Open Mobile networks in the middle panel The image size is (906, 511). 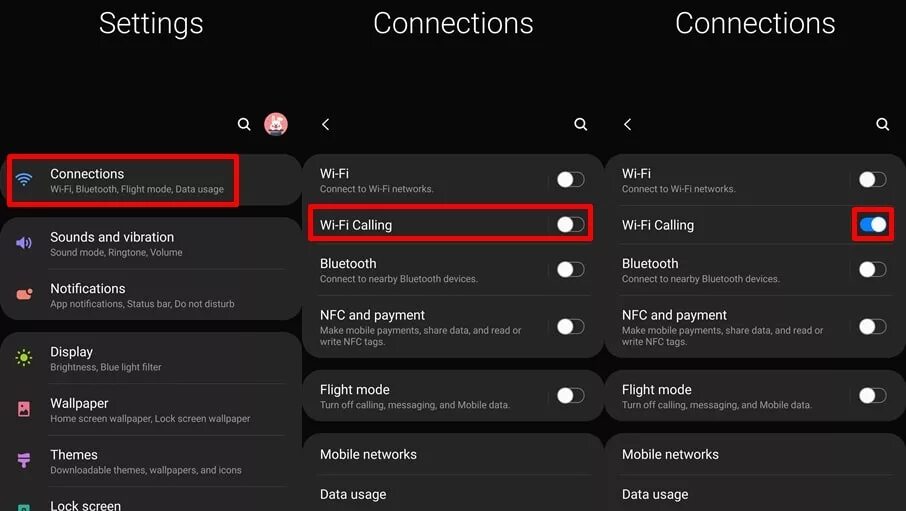(452, 454)
